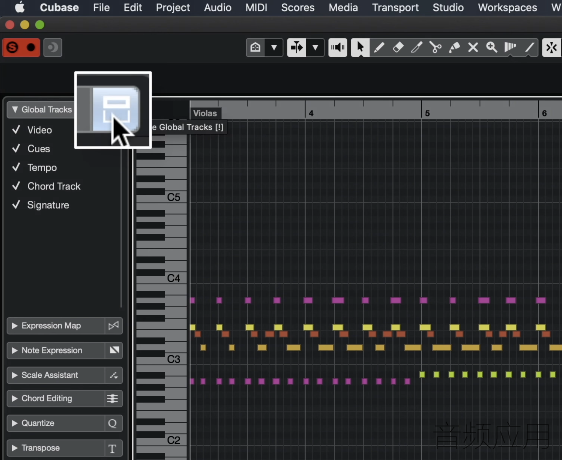Select the Split scissors tool
Screen dimensions: 562x460
pos(435,47)
